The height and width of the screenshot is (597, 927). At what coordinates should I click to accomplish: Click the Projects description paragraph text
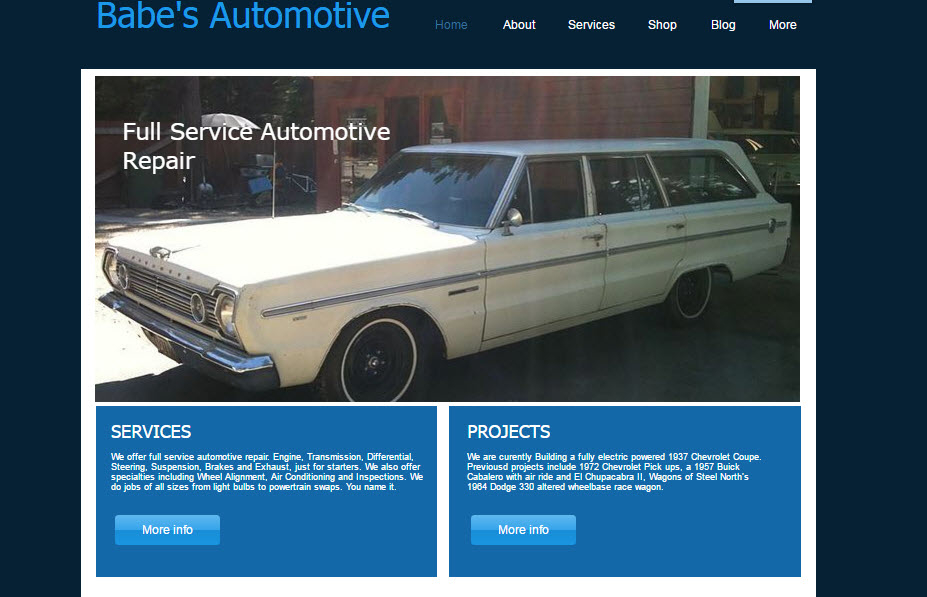click(614, 472)
